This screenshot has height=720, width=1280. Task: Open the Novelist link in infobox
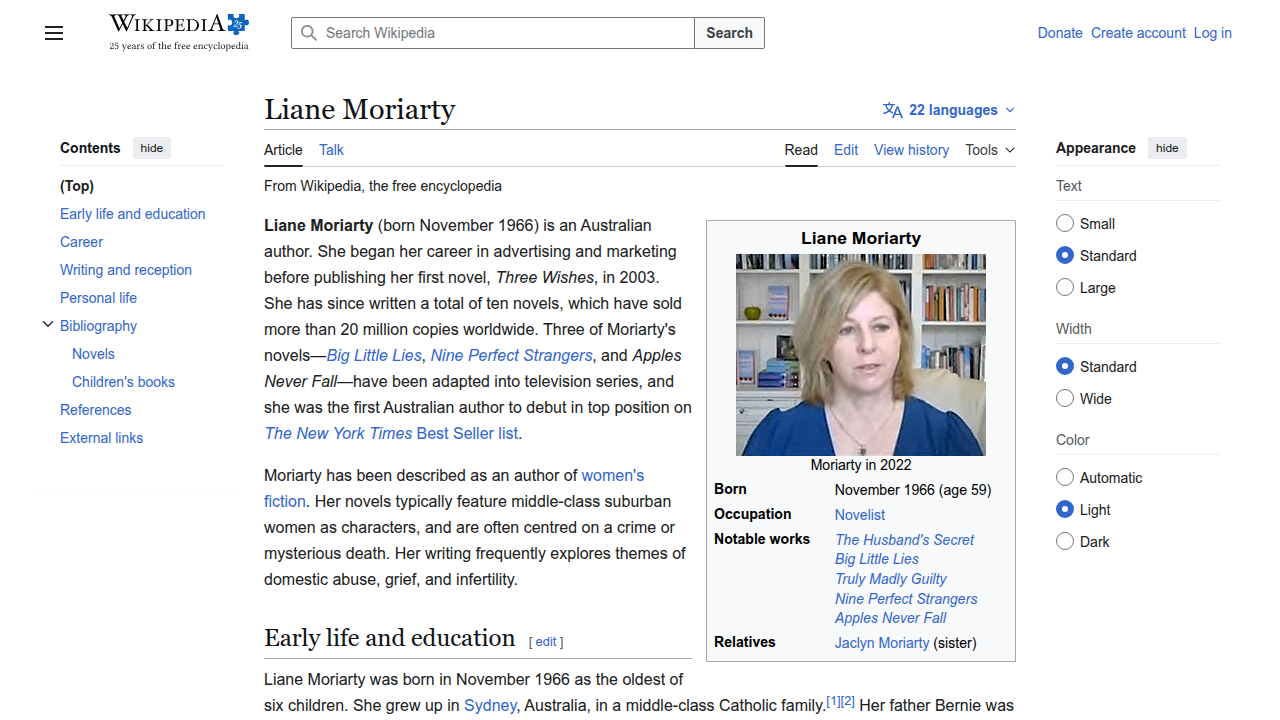(860, 515)
